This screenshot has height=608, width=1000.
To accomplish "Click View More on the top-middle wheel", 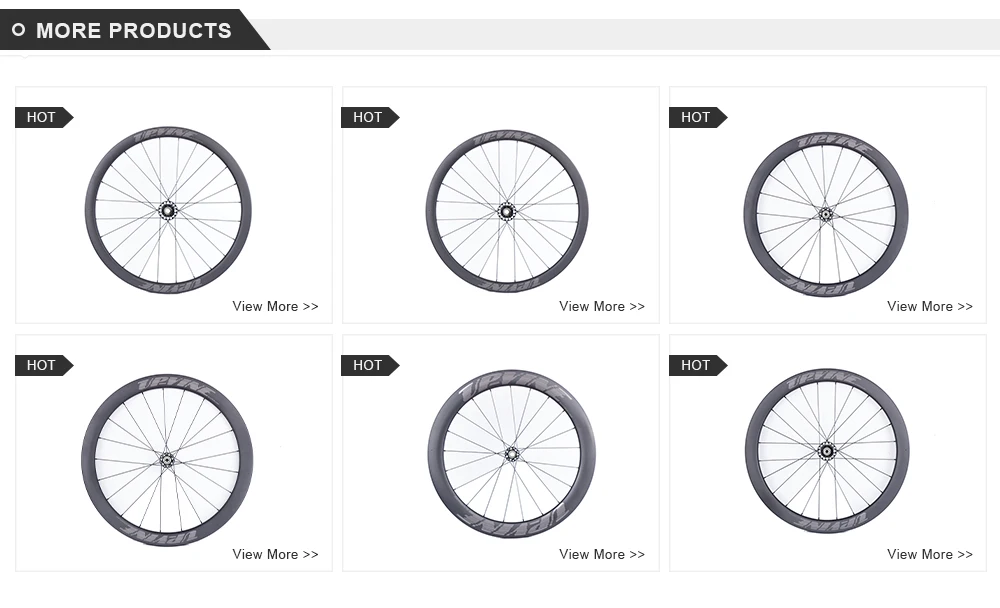I will pos(602,306).
